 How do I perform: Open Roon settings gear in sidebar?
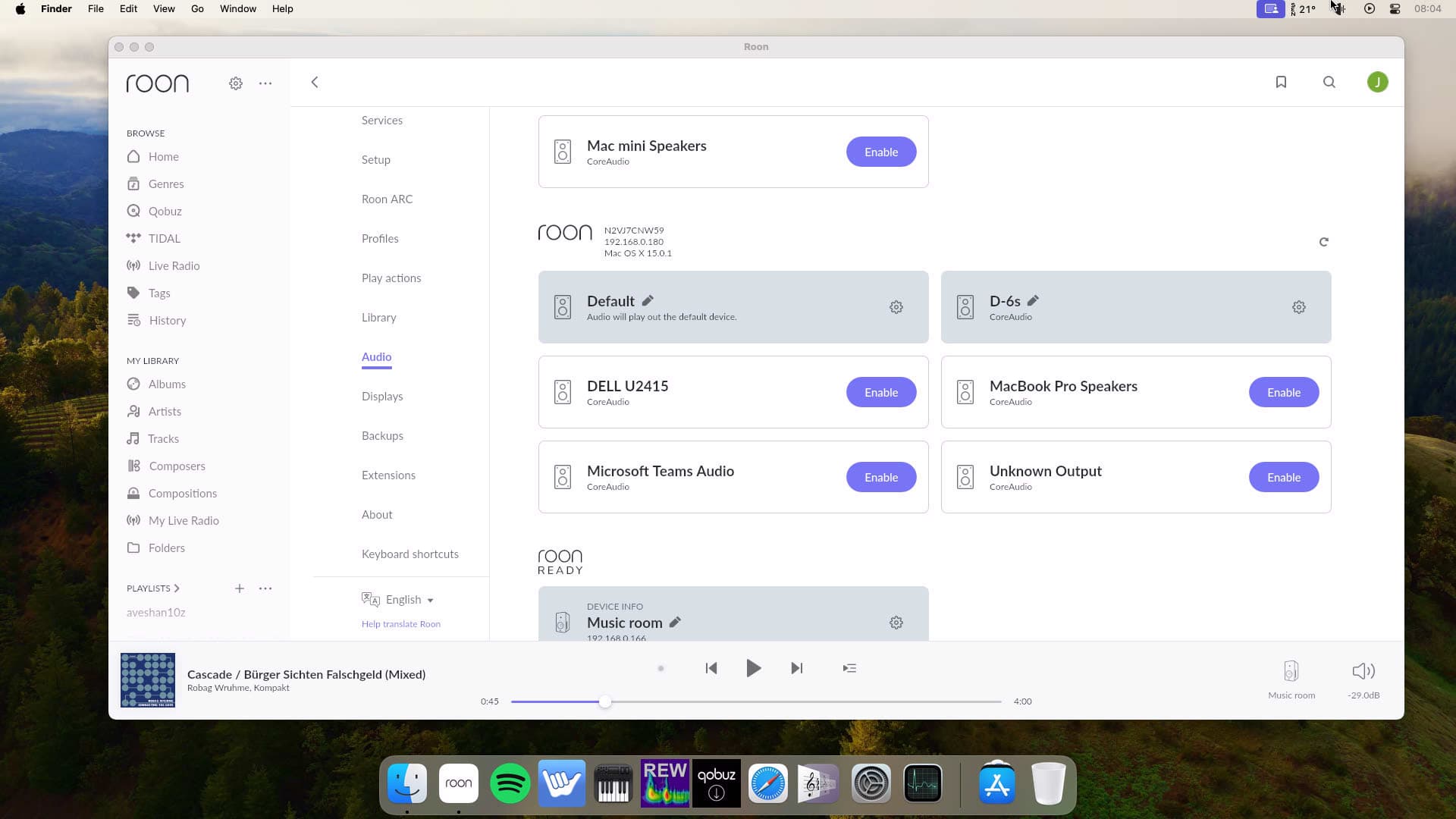(x=236, y=83)
